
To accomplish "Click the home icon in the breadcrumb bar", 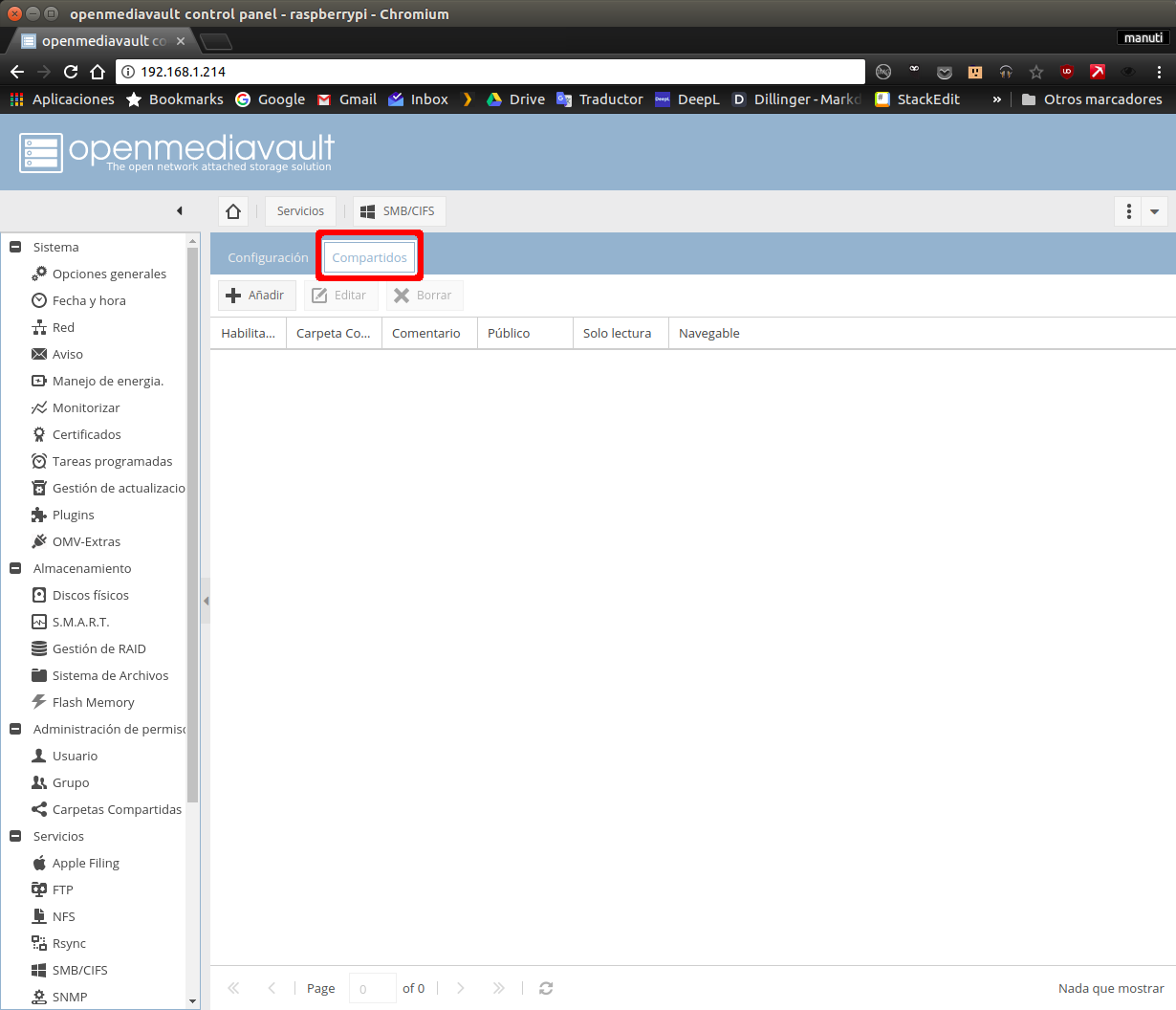I will (233, 211).
